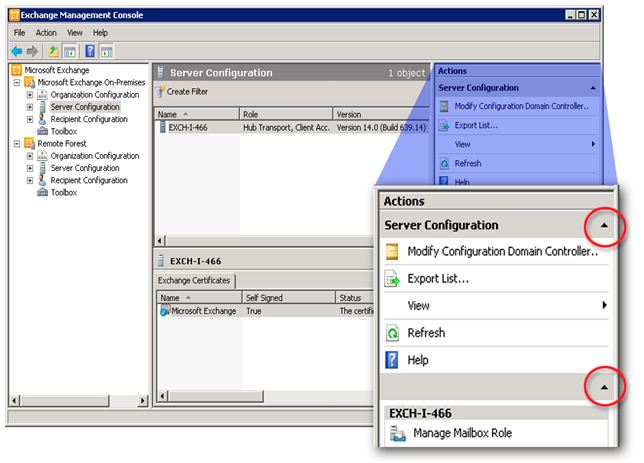Open the File menu
Image resolution: width=644 pixels, height=463 pixels.
(x=19, y=33)
